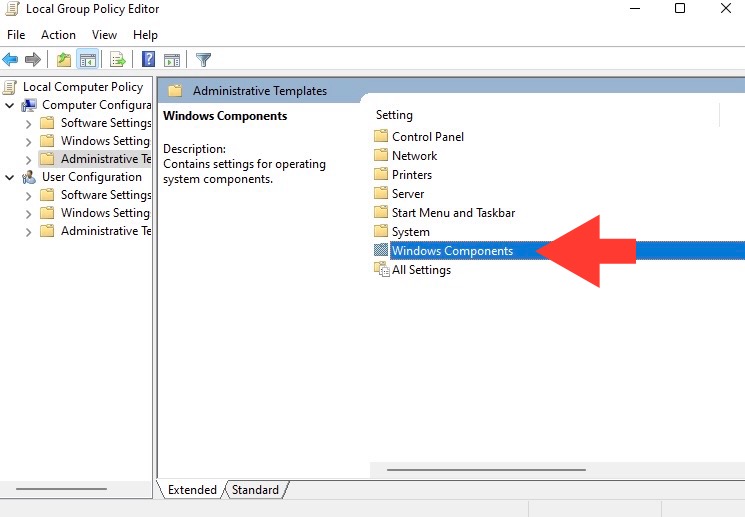Expand Windows Settings under User Configuration
Image resolution: width=745 pixels, height=517 pixels.
click(x=29, y=214)
